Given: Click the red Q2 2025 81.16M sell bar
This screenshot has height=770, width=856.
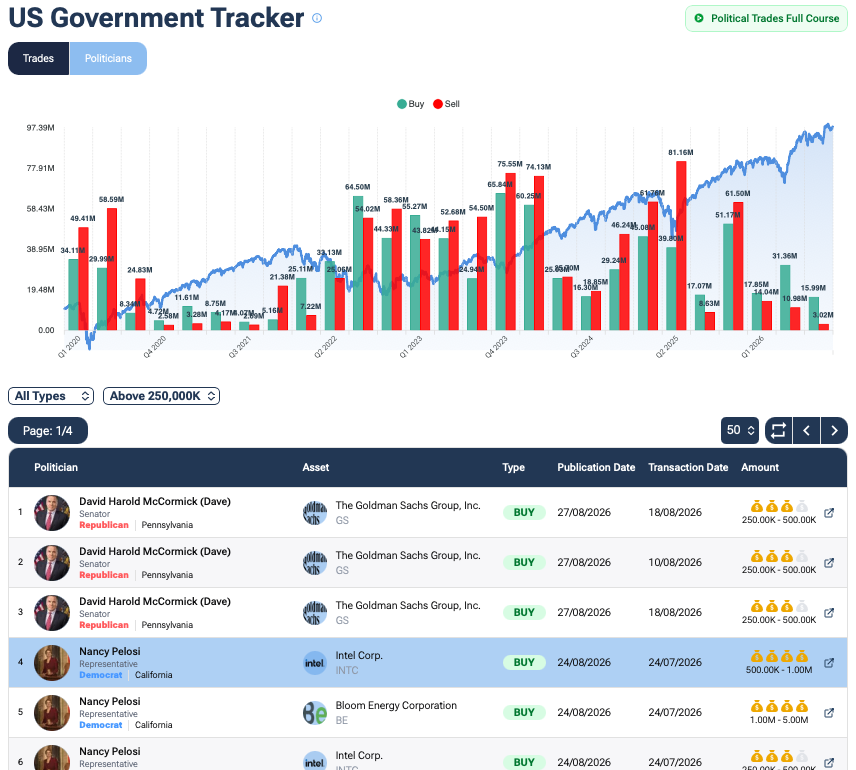Looking at the screenshot, I should [x=681, y=245].
